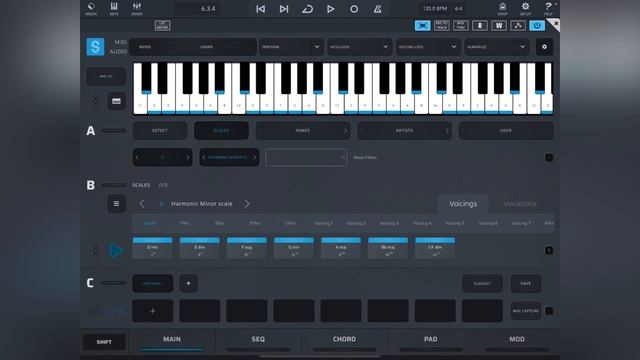Select the Scales button in section A
Viewport: 640px width, 360px height.
point(221,131)
